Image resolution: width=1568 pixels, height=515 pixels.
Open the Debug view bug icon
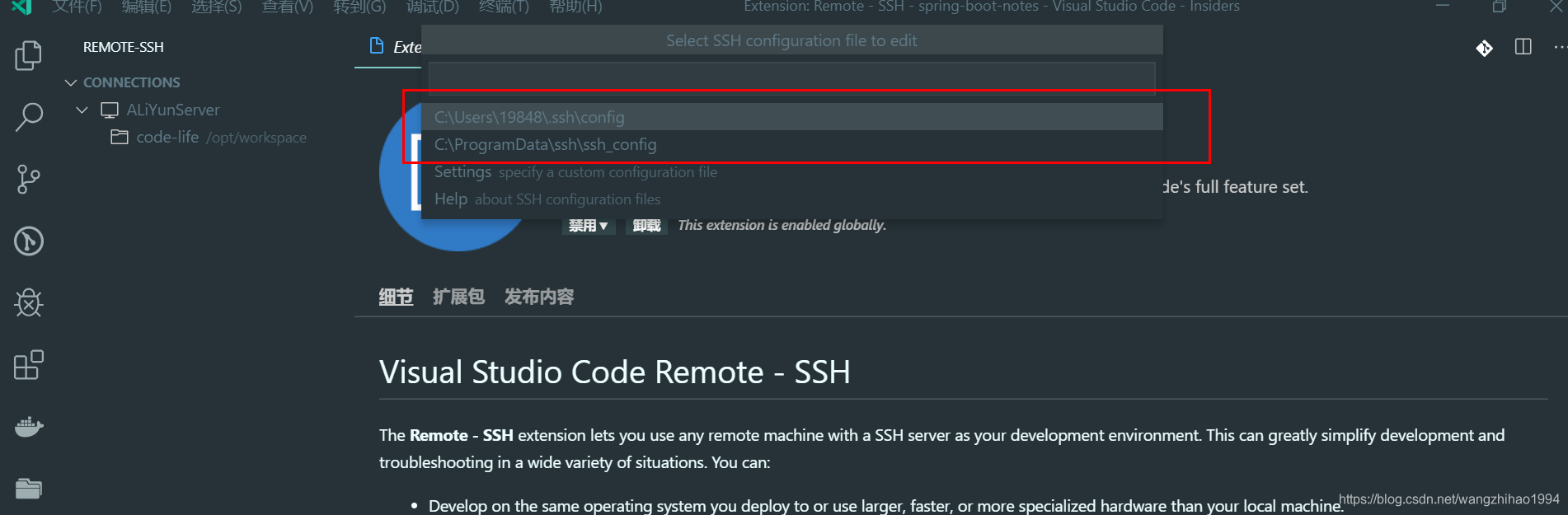click(x=29, y=302)
